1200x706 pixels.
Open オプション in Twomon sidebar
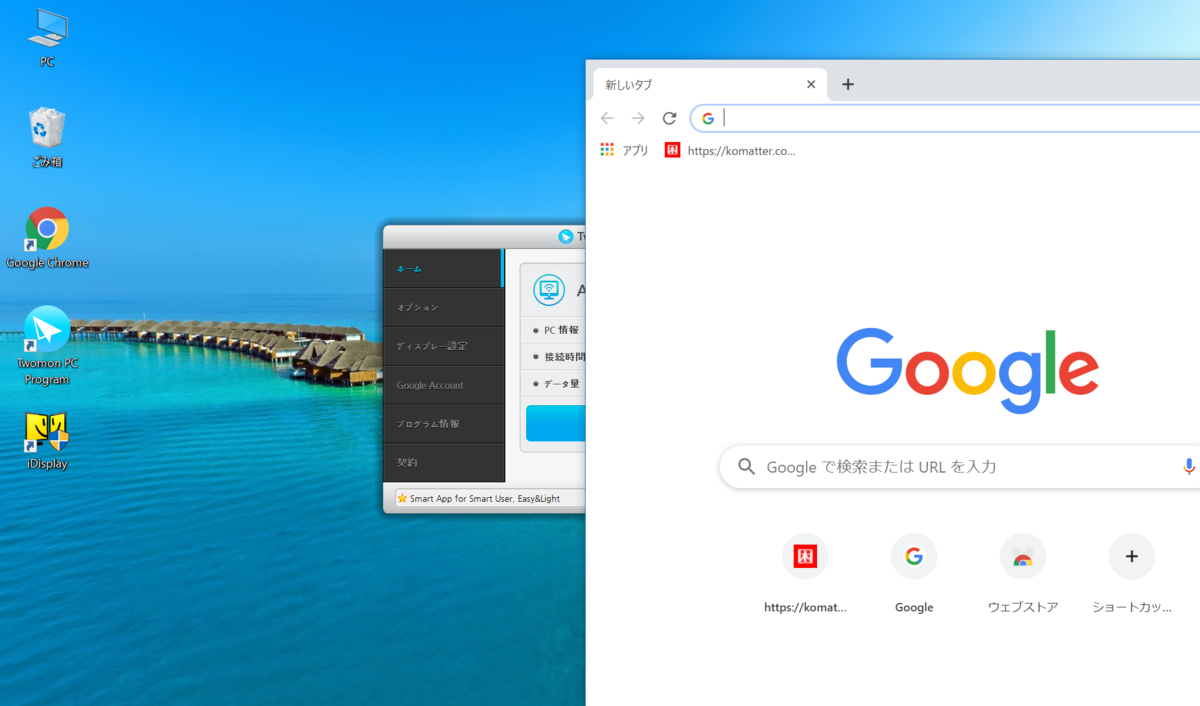click(x=444, y=307)
